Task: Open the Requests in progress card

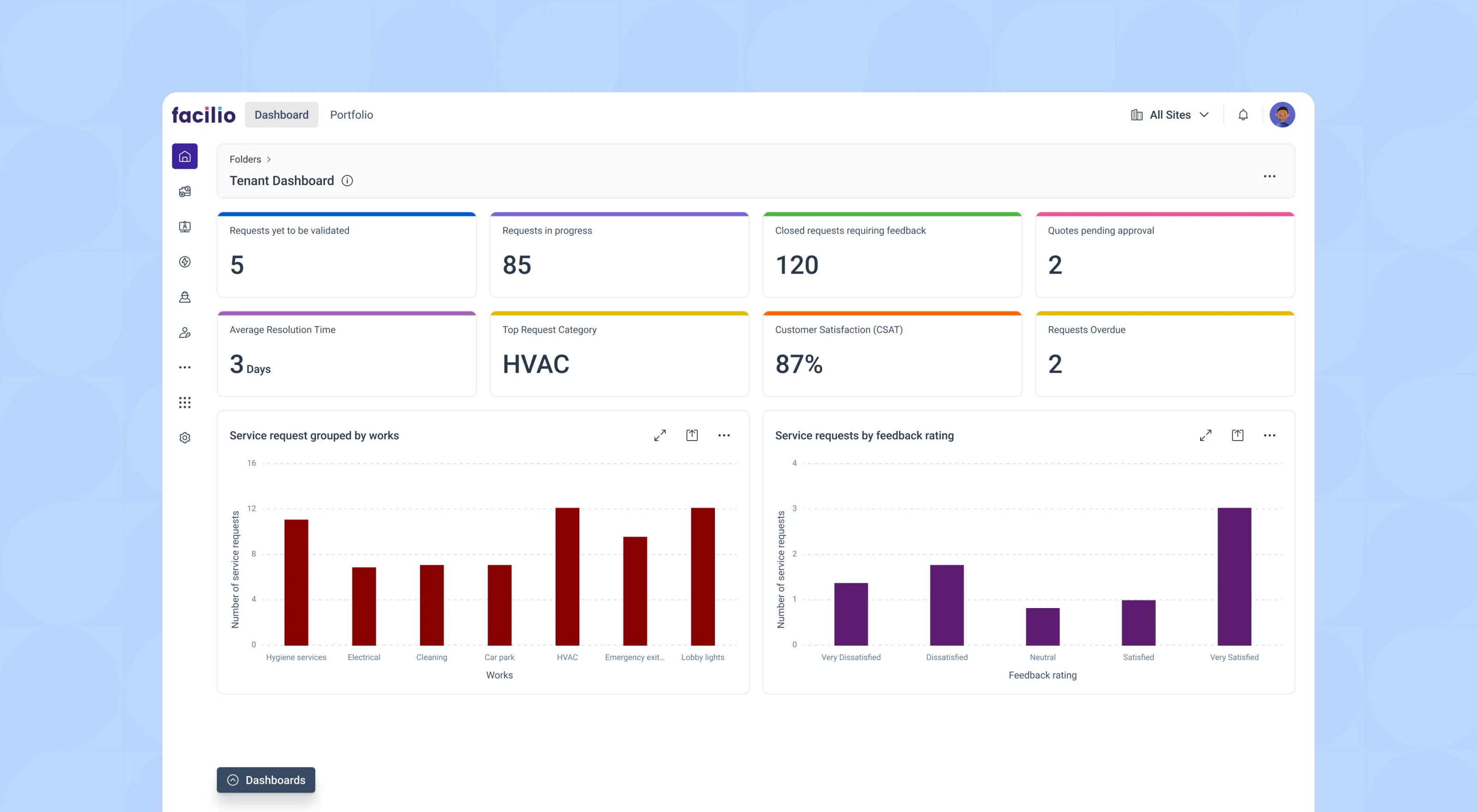Action: click(619, 255)
